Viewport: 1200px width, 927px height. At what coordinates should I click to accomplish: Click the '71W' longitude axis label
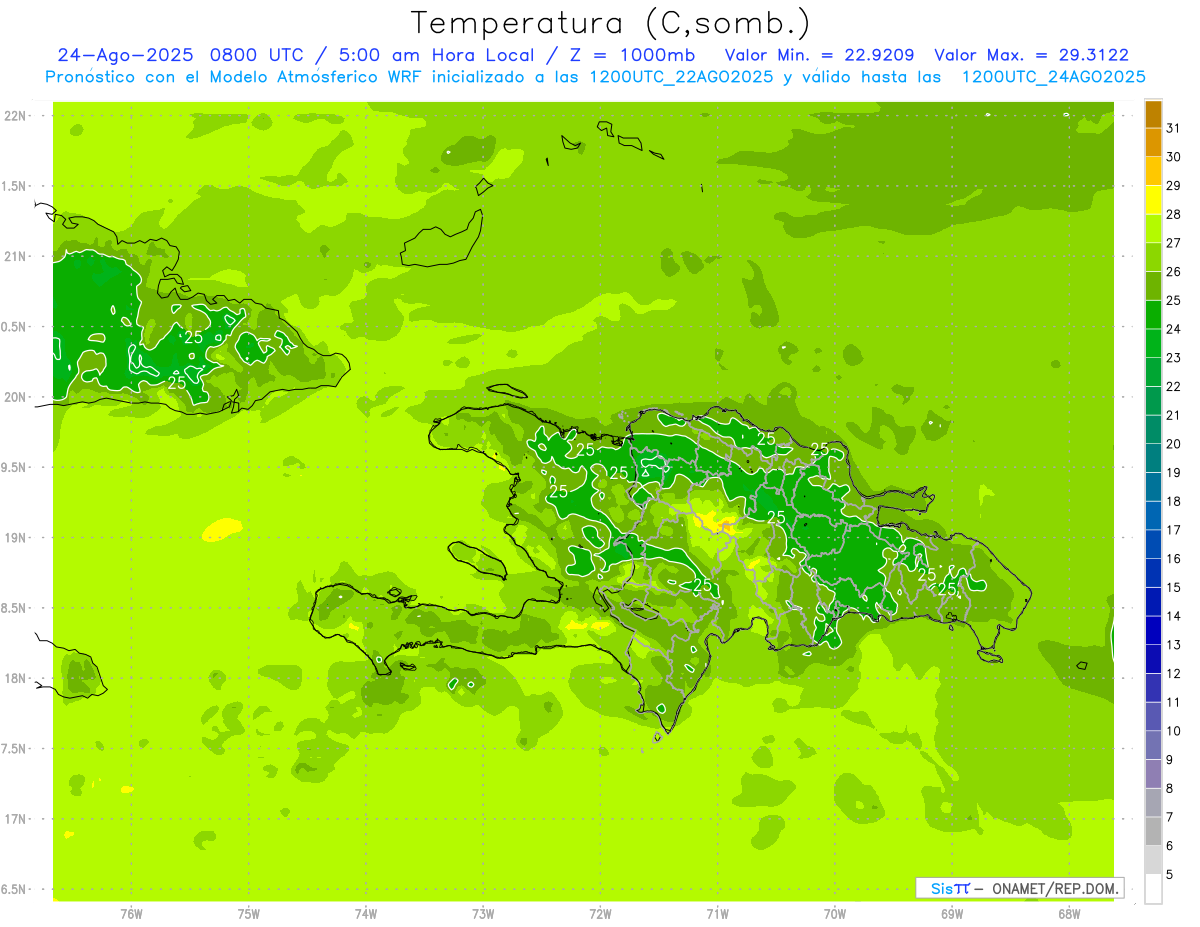[717, 913]
